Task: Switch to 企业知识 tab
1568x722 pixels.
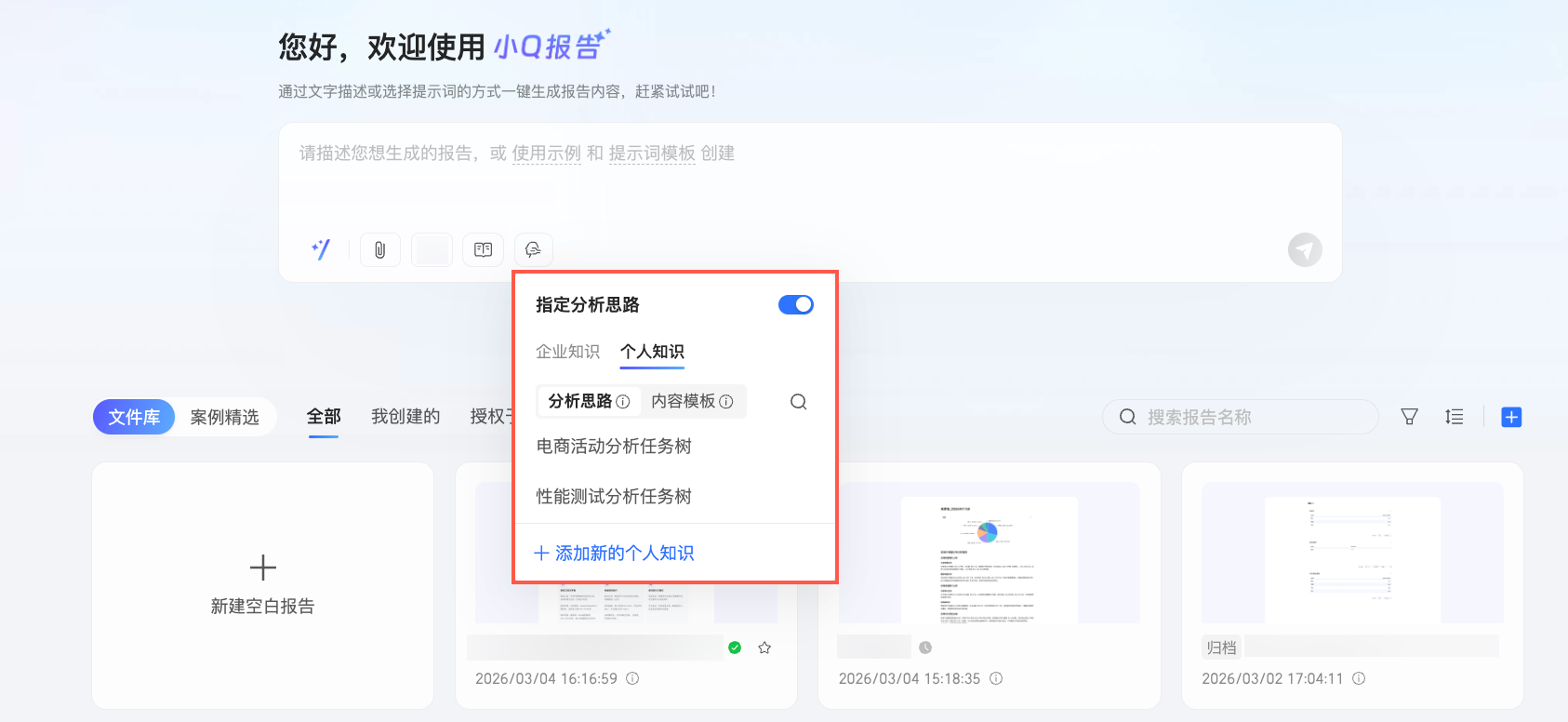Action: tap(567, 352)
